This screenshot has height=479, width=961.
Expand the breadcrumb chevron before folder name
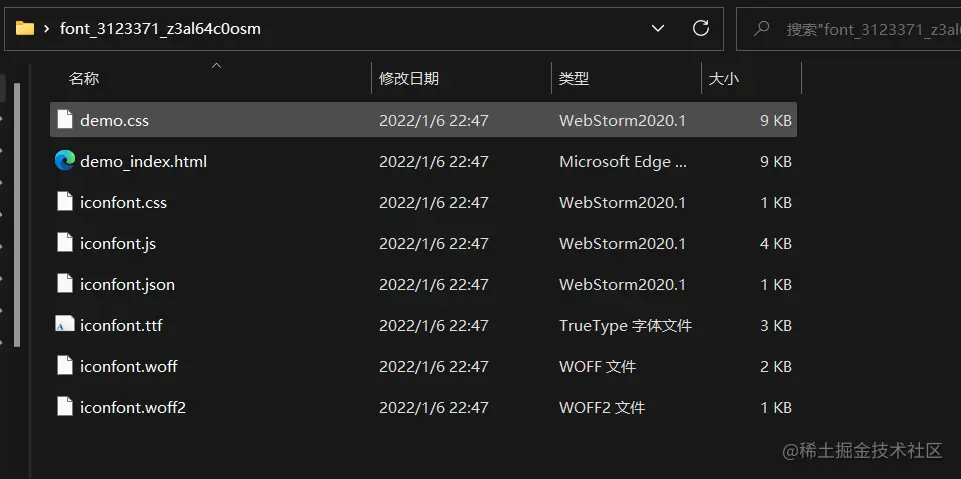pos(47,29)
